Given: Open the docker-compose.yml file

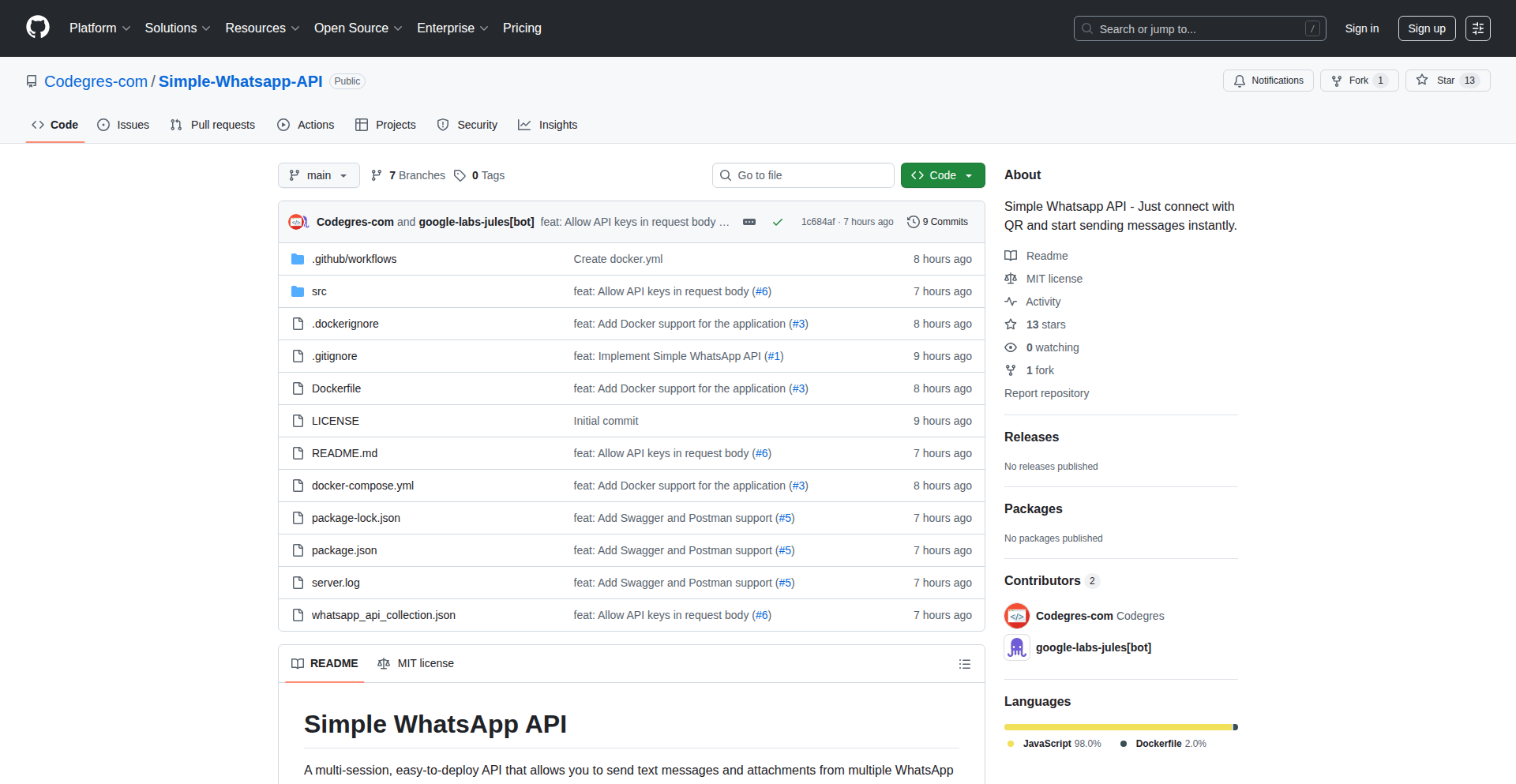Looking at the screenshot, I should coord(362,486).
